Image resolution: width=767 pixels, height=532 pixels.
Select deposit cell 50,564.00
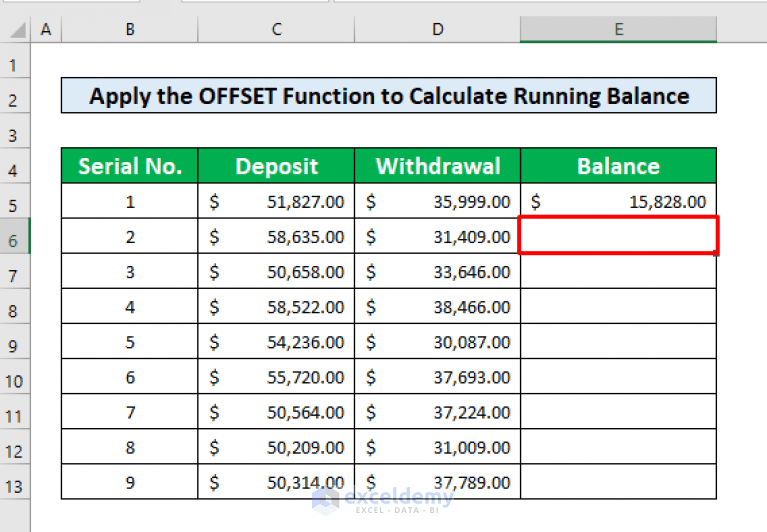[276, 412]
